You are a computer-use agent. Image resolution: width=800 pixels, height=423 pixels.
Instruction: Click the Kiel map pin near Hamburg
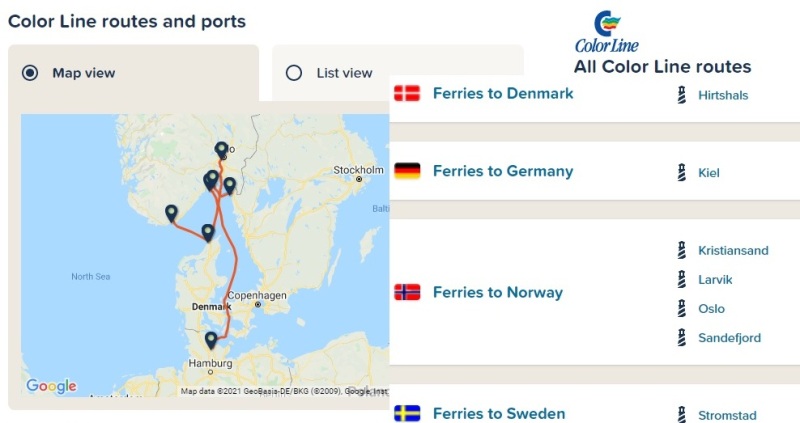click(211, 340)
